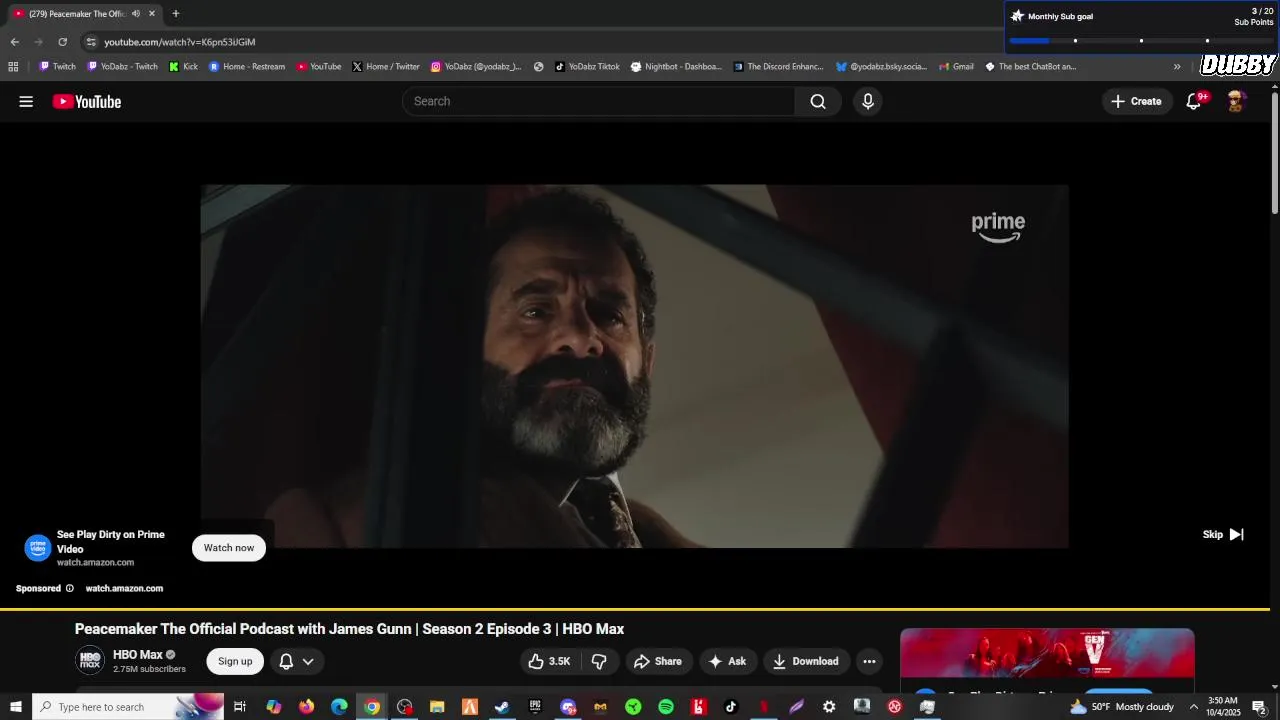
Task: Open Gen V recommended ad thumbnail
Action: point(1047,653)
